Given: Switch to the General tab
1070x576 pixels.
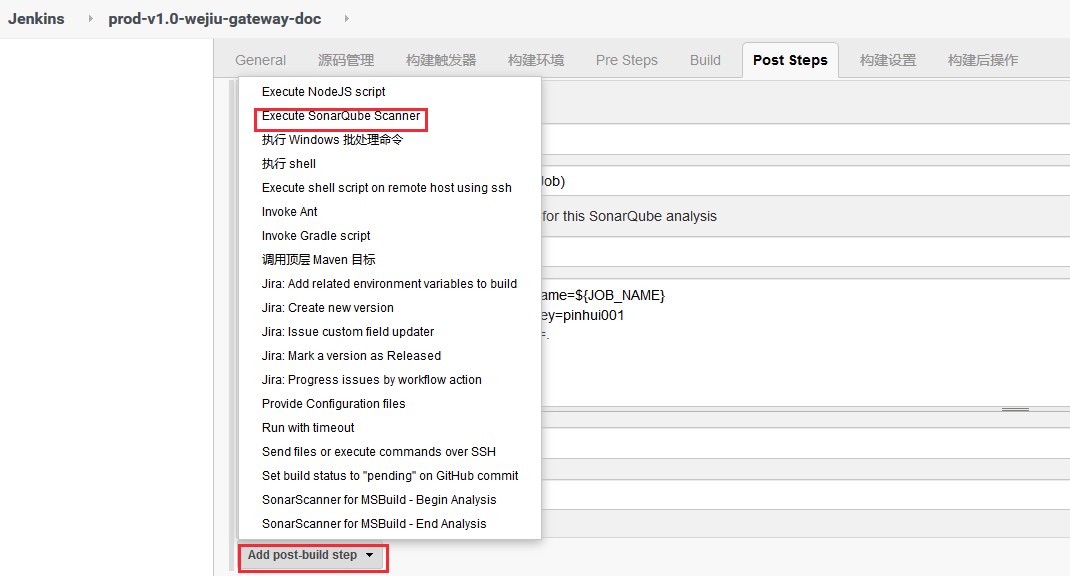Looking at the screenshot, I should pos(260,60).
